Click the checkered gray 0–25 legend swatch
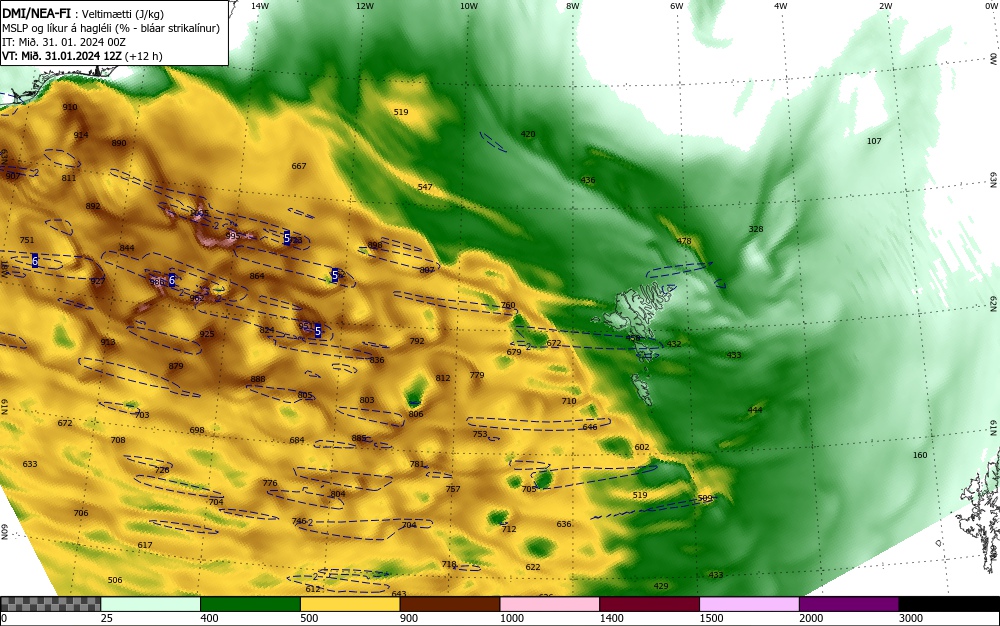This screenshot has width=1000, height=626. [50, 604]
